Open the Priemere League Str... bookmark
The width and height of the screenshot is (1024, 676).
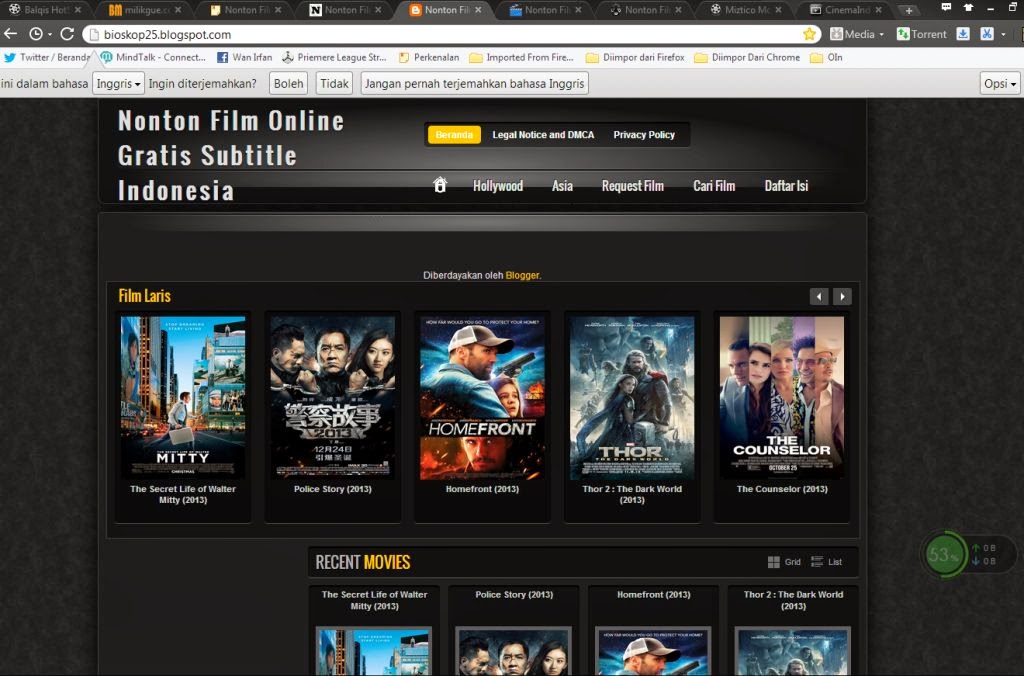(334, 57)
